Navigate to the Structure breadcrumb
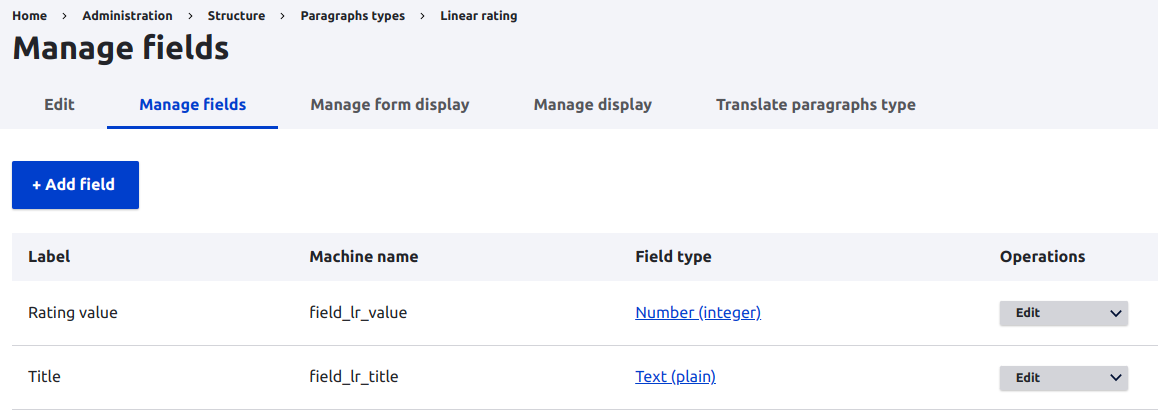The height and width of the screenshot is (419, 1158). 236,16
